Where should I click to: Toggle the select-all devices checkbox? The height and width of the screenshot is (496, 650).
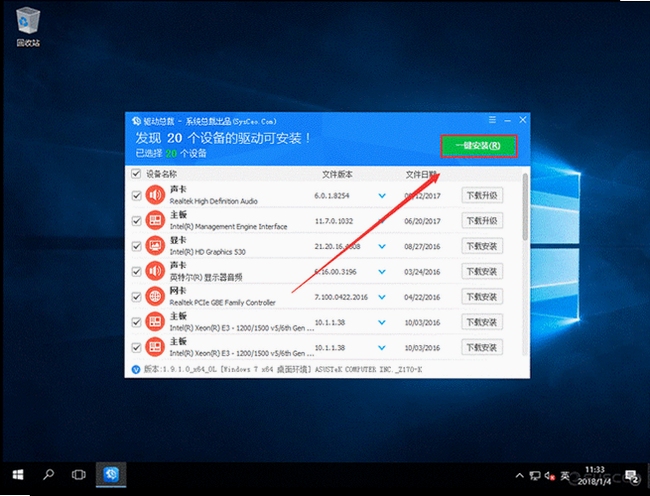click(136, 174)
